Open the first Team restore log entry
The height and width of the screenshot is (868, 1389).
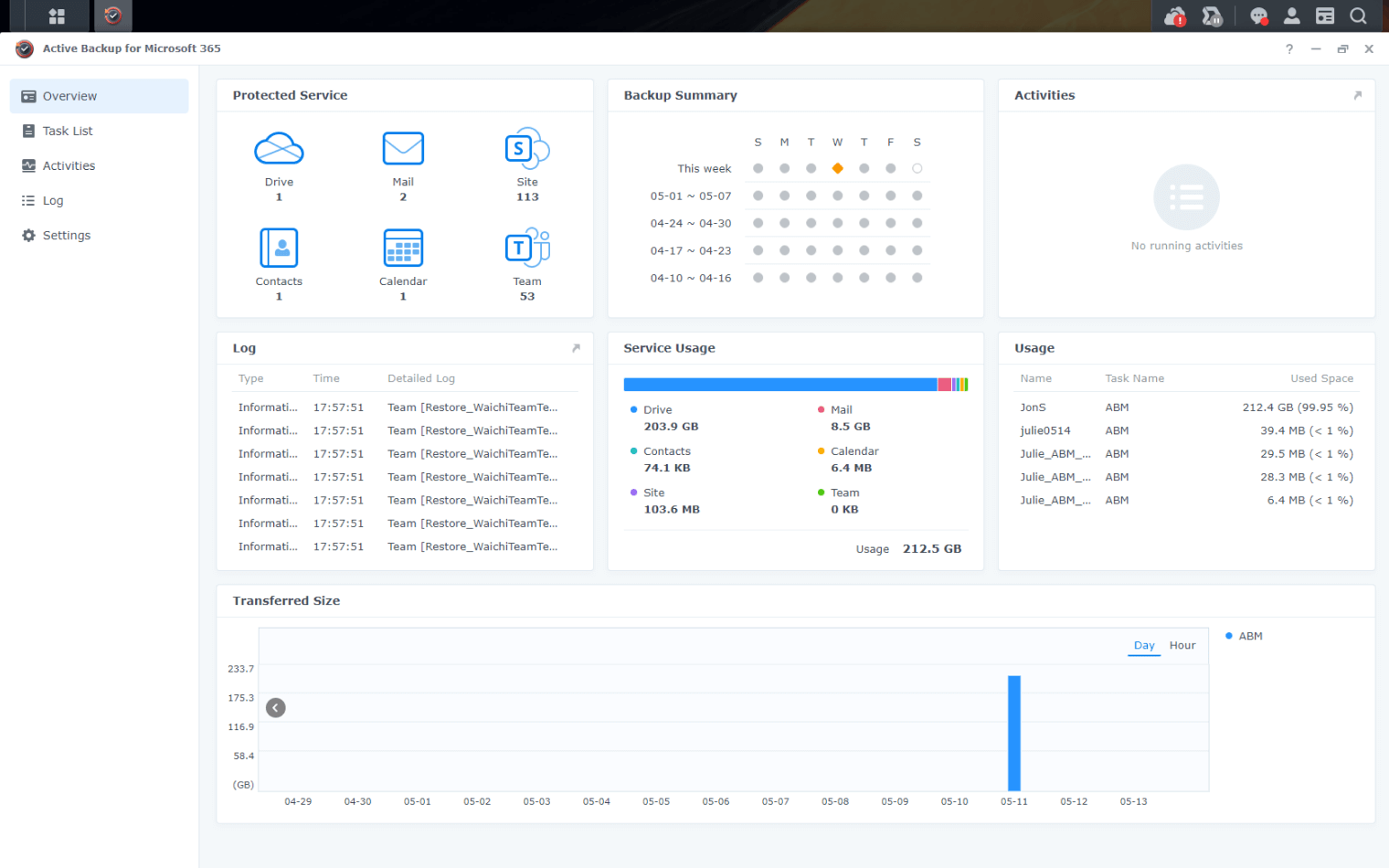(x=472, y=407)
